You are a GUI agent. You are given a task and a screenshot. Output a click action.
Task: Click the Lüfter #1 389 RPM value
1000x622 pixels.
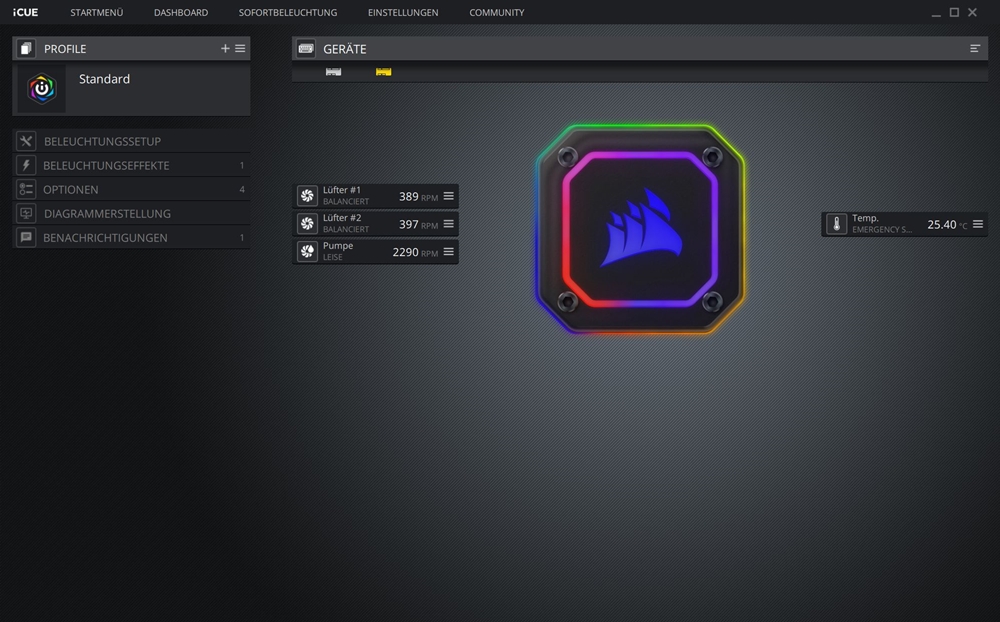coord(418,196)
